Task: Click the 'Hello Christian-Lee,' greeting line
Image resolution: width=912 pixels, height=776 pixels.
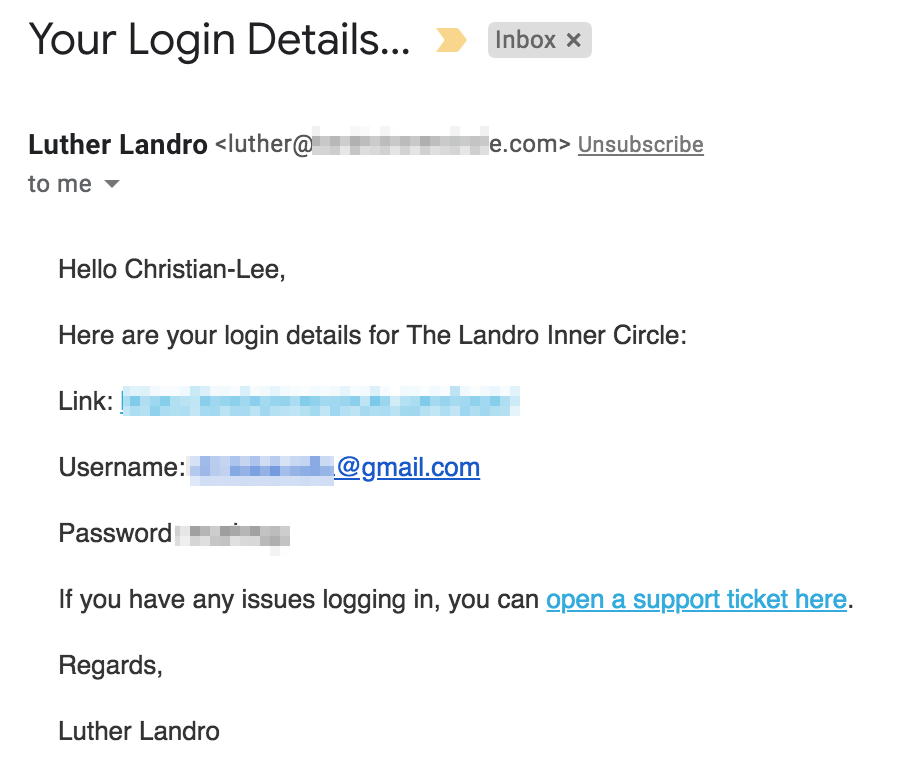Action: click(x=172, y=269)
